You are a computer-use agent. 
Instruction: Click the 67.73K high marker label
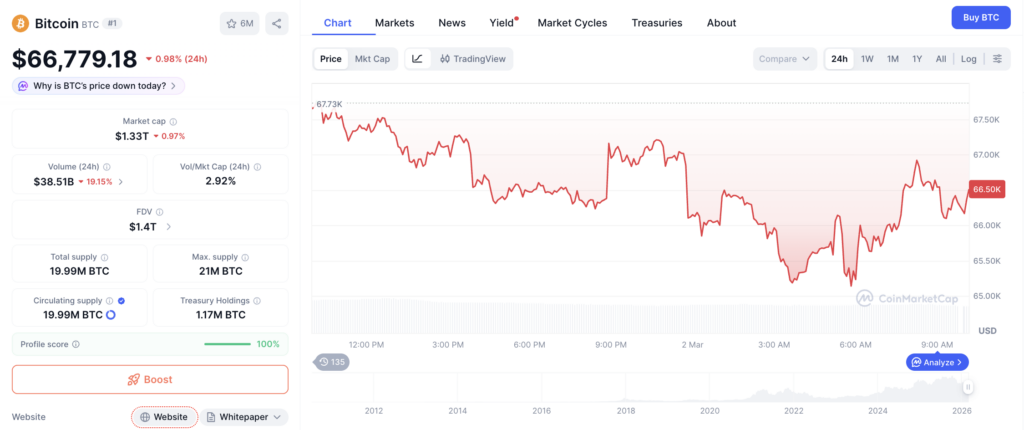329,104
